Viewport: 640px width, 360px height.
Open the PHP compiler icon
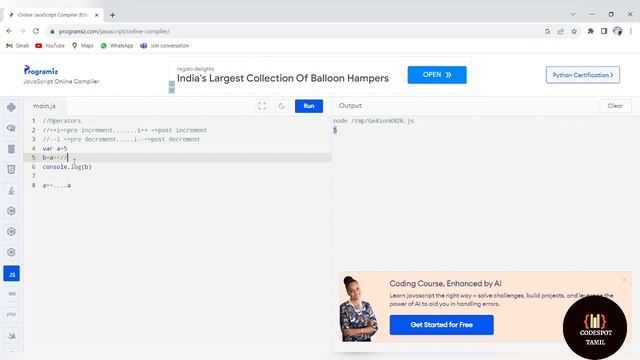[x=11, y=314]
